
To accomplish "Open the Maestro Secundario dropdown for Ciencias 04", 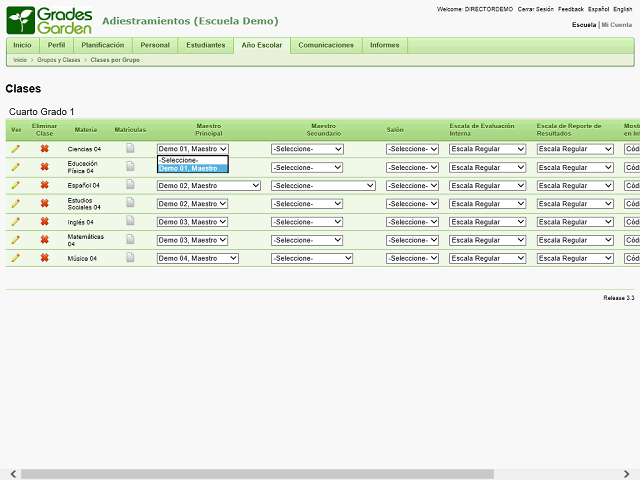I will click(307, 149).
